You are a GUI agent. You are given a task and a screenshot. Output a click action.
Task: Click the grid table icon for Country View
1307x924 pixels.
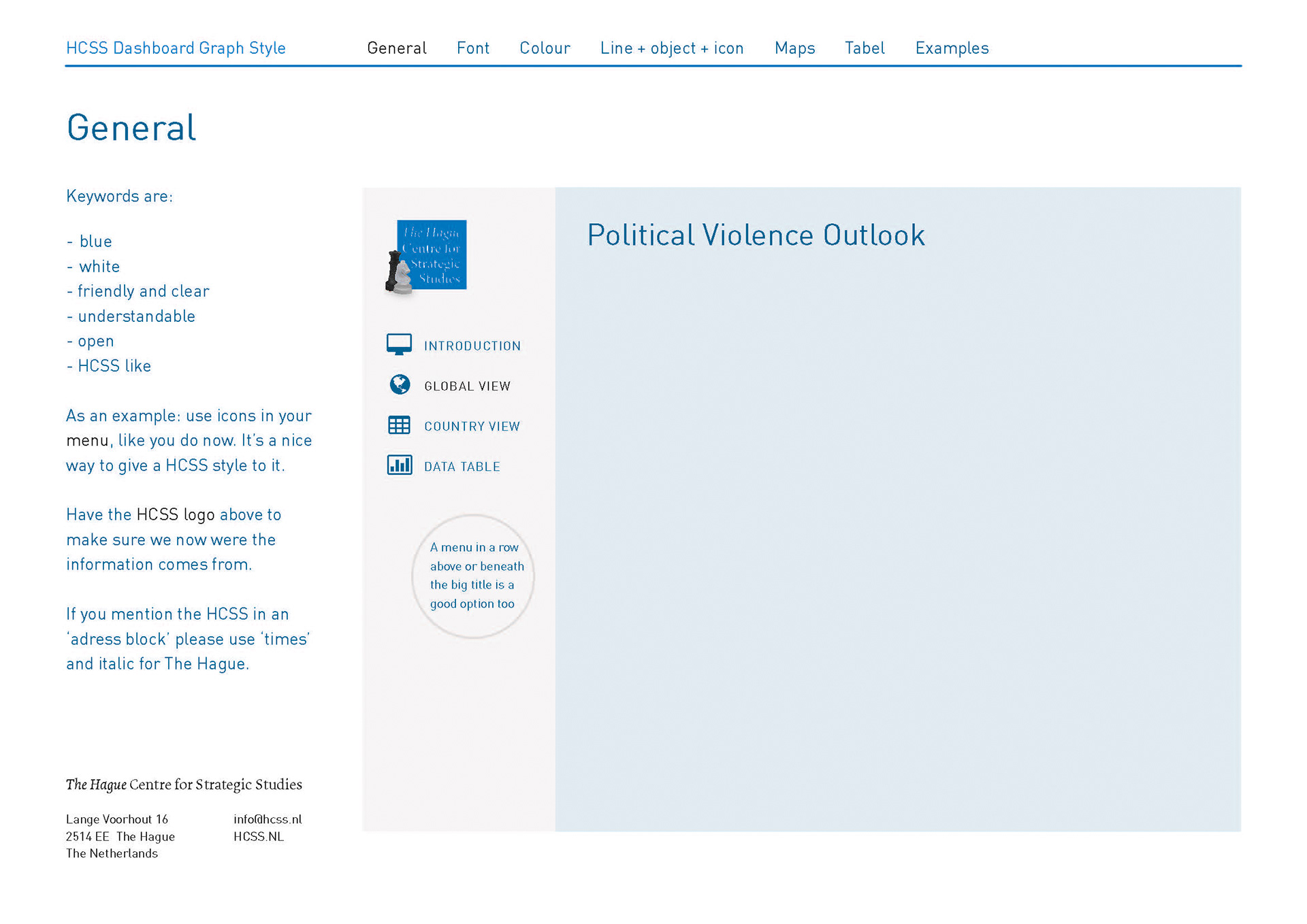[399, 425]
